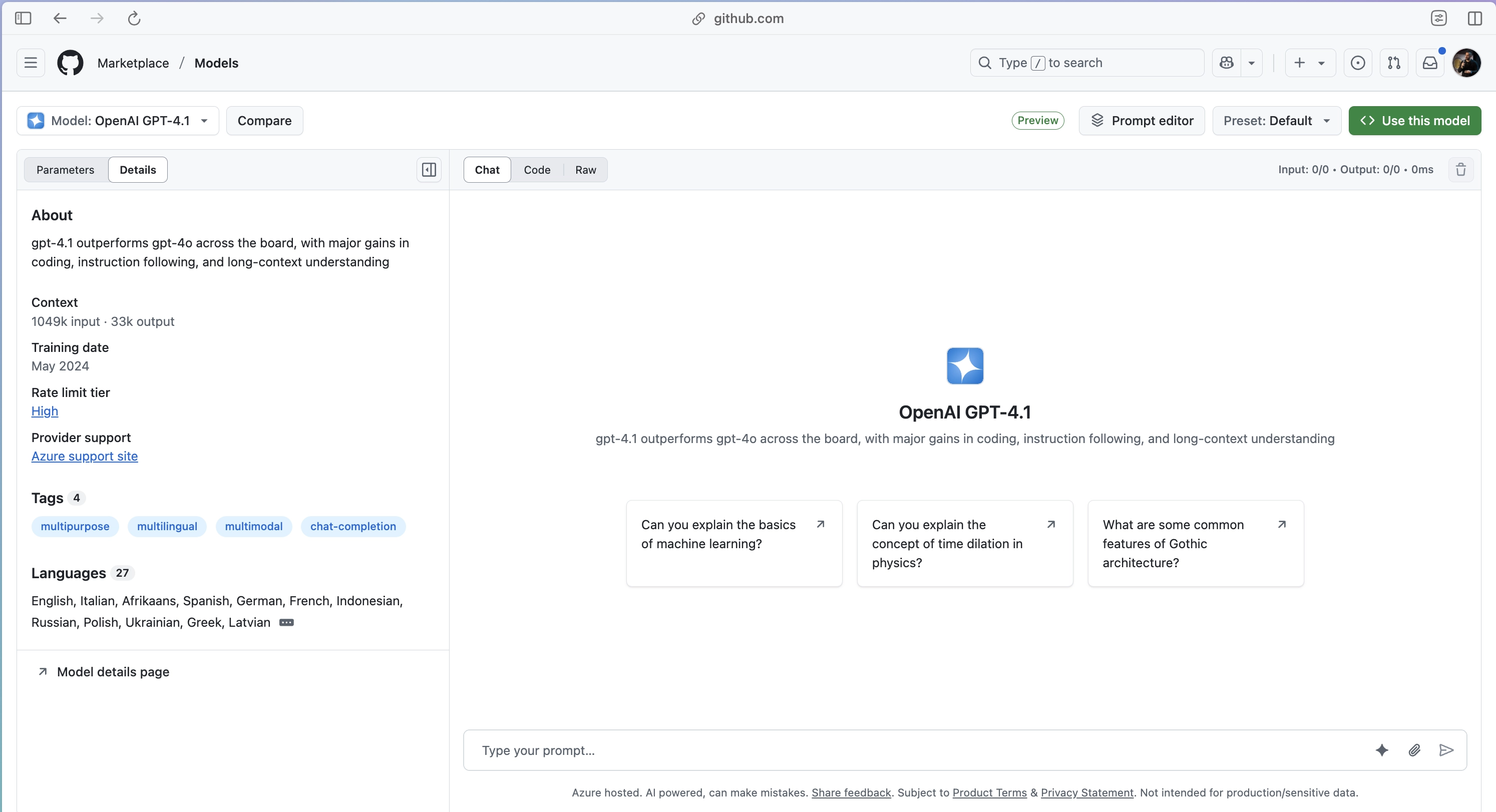The height and width of the screenshot is (812, 1496).
Task: Click the improve prompt sparkle icon
Action: [1382, 750]
